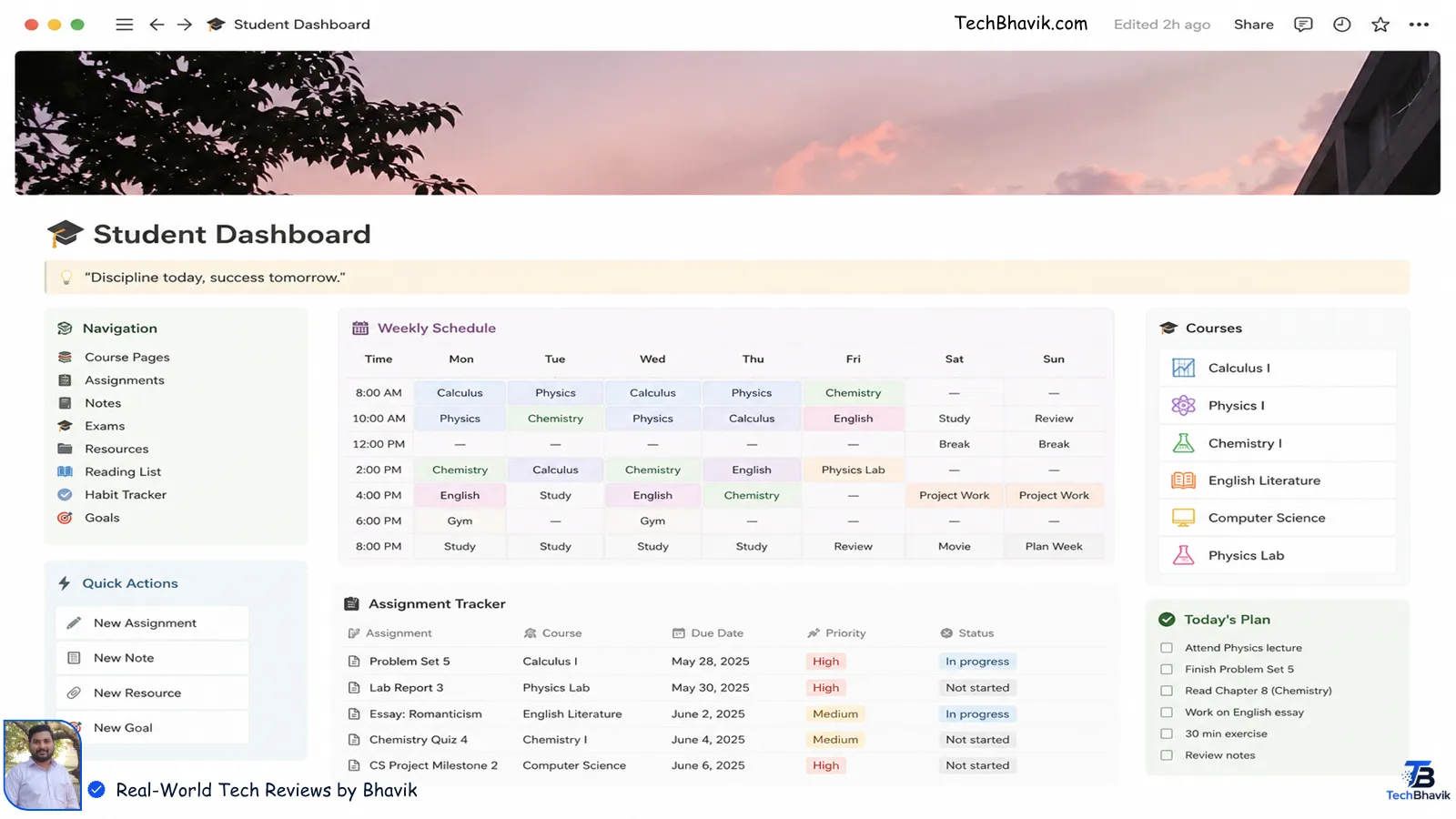The width and height of the screenshot is (1456, 819).
Task: Click the Medium priority tag for Chemistry Quiz 4
Action: click(x=834, y=740)
